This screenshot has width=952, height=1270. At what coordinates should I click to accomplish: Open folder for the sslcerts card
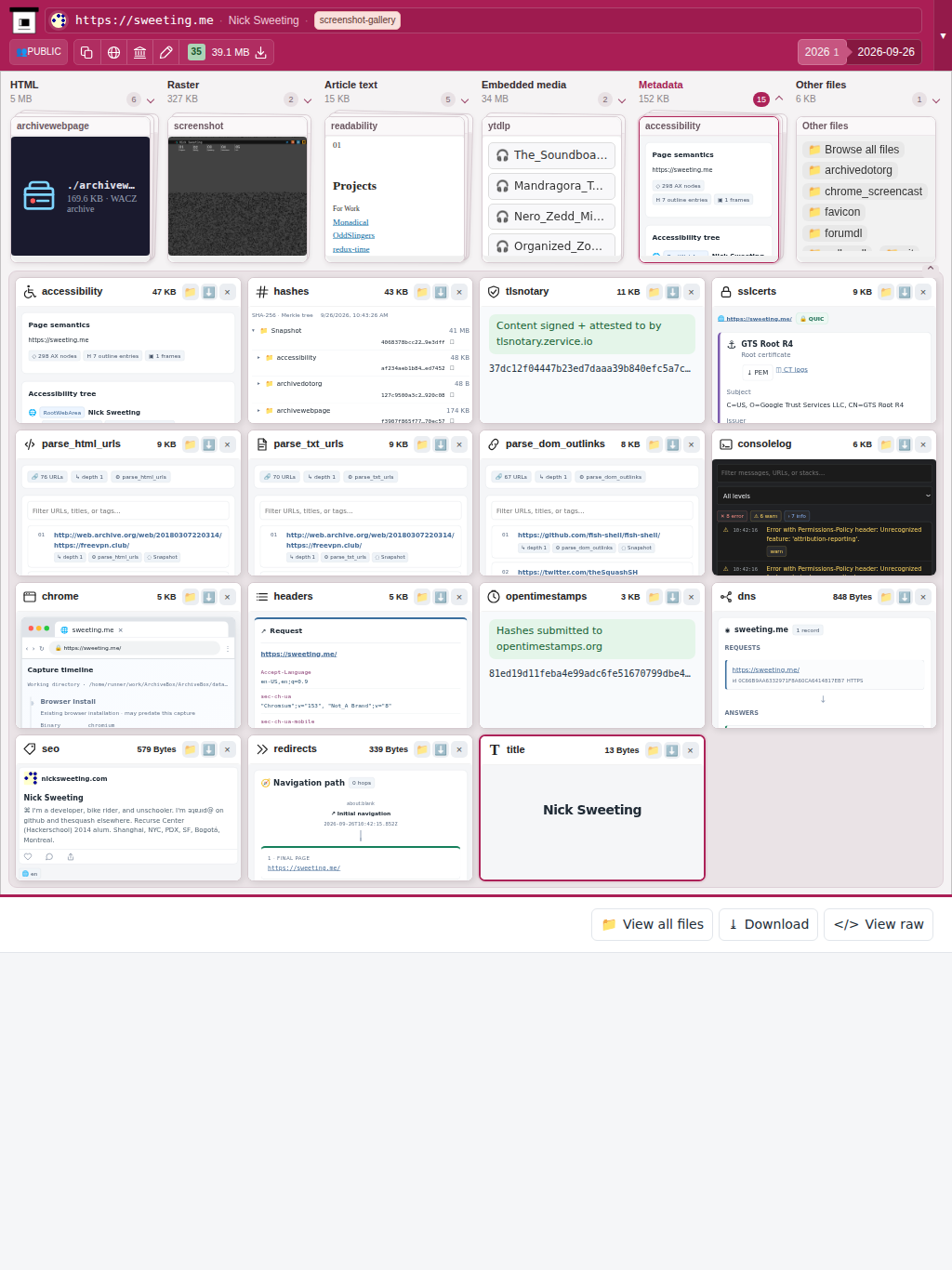point(886,292)
